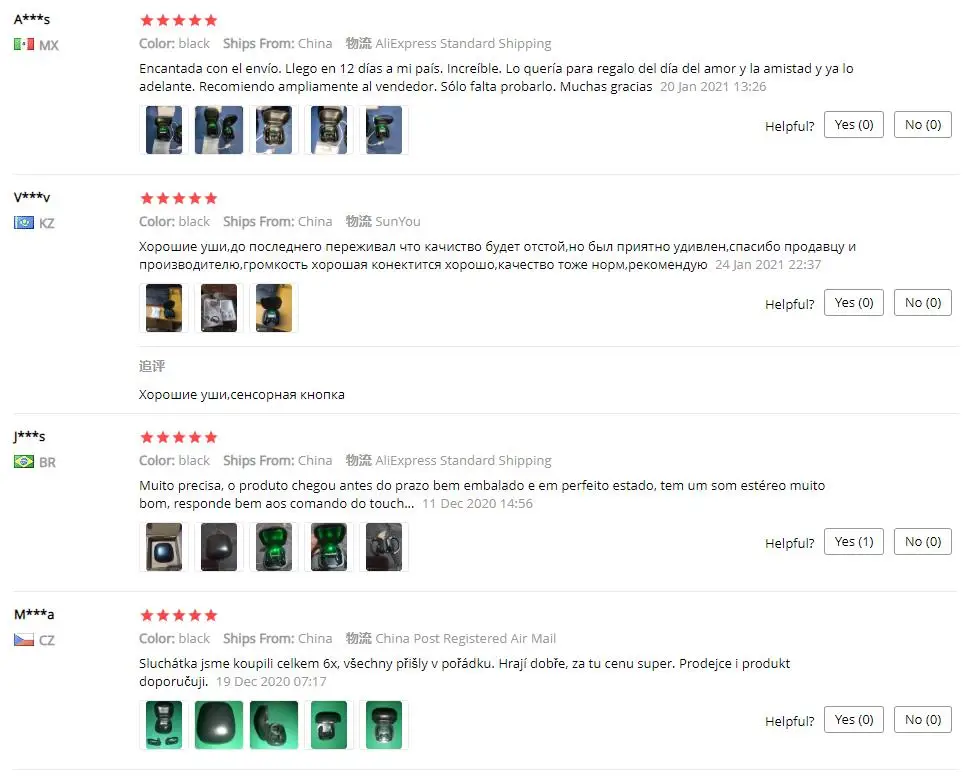Click No helpful on A***s review

[922, 125]
